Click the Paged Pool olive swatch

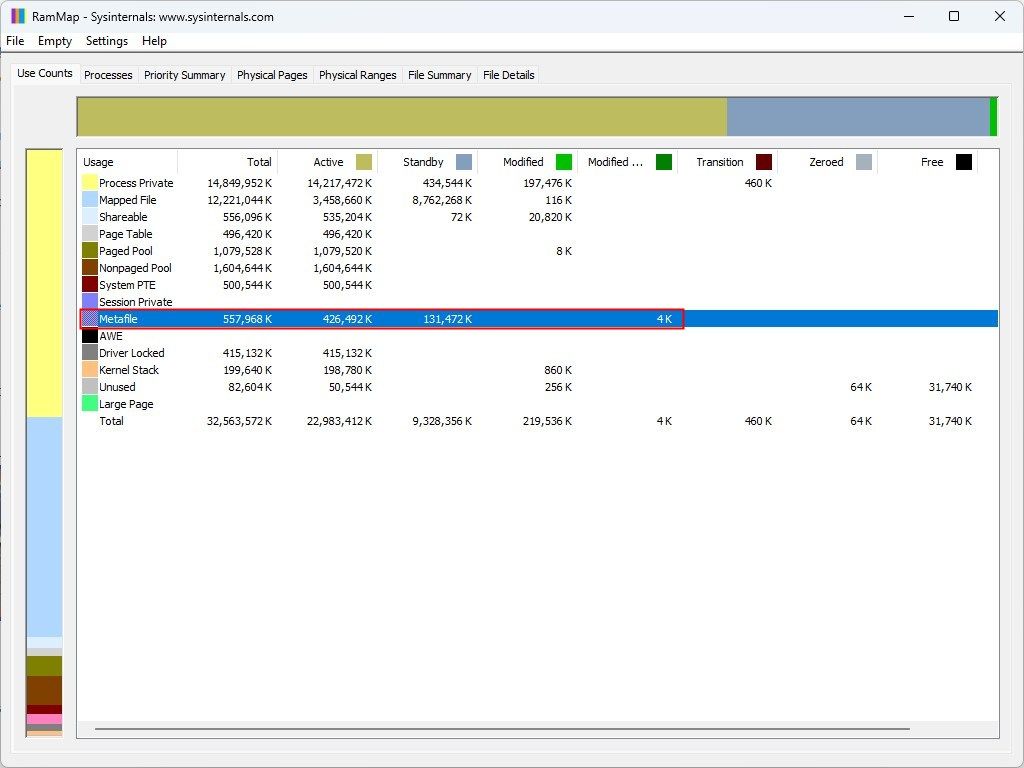point(89,251)
